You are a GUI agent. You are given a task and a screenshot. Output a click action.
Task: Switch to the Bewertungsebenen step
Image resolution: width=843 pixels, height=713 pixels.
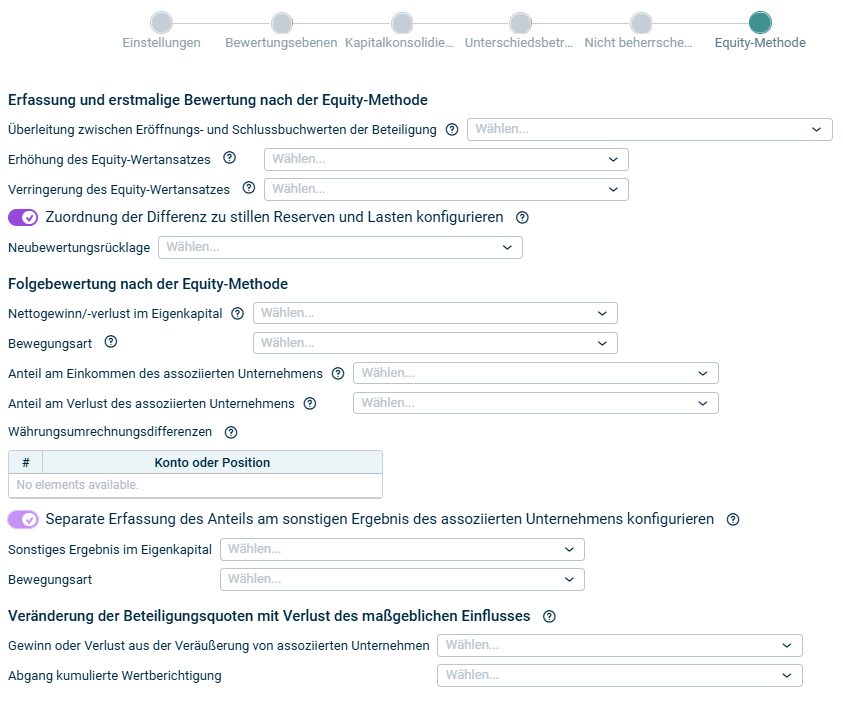(281, 24)
